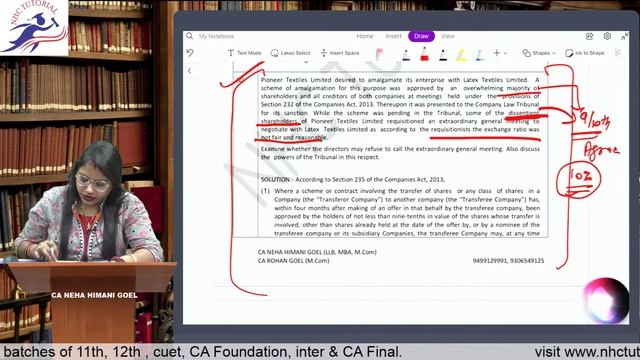Select the Draw tab
This screenshot has height=360, width=640.
421,36
